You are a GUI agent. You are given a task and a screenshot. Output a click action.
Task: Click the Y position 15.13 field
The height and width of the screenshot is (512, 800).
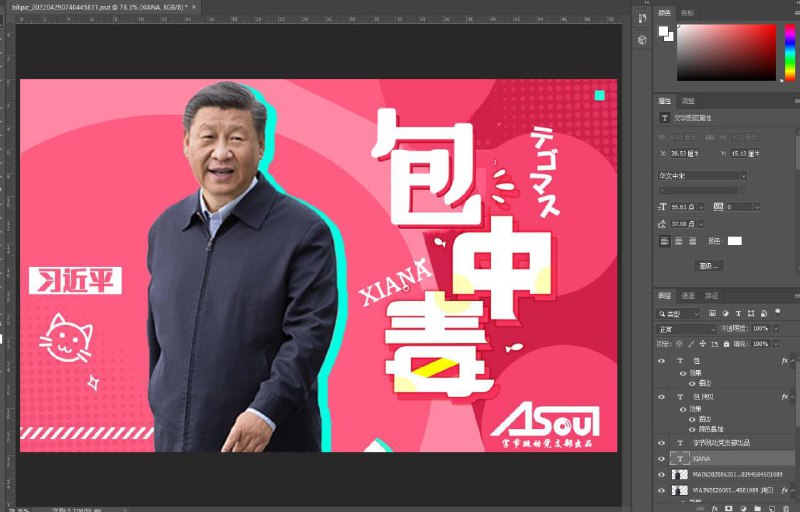coord(745,153)
